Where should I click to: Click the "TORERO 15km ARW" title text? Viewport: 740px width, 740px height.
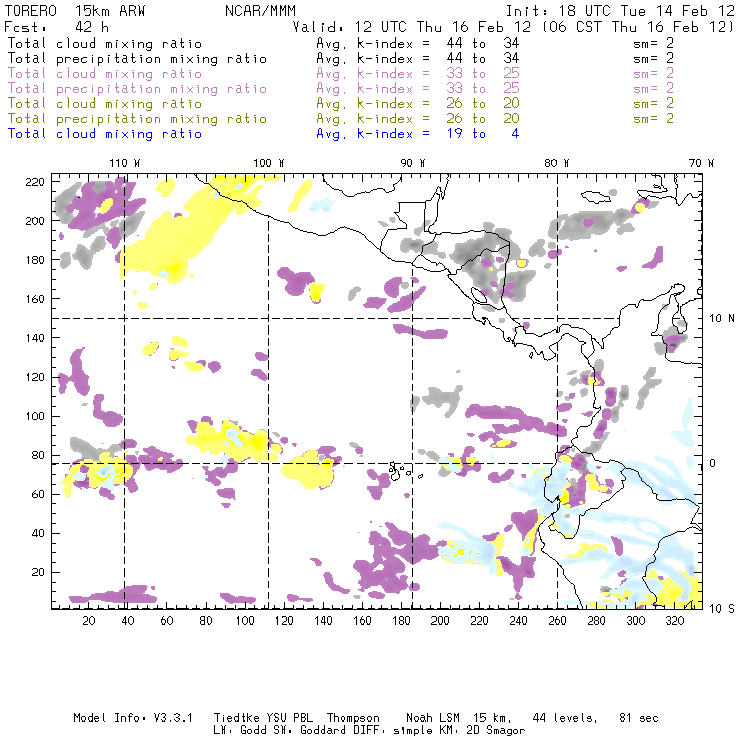(75, 11)
